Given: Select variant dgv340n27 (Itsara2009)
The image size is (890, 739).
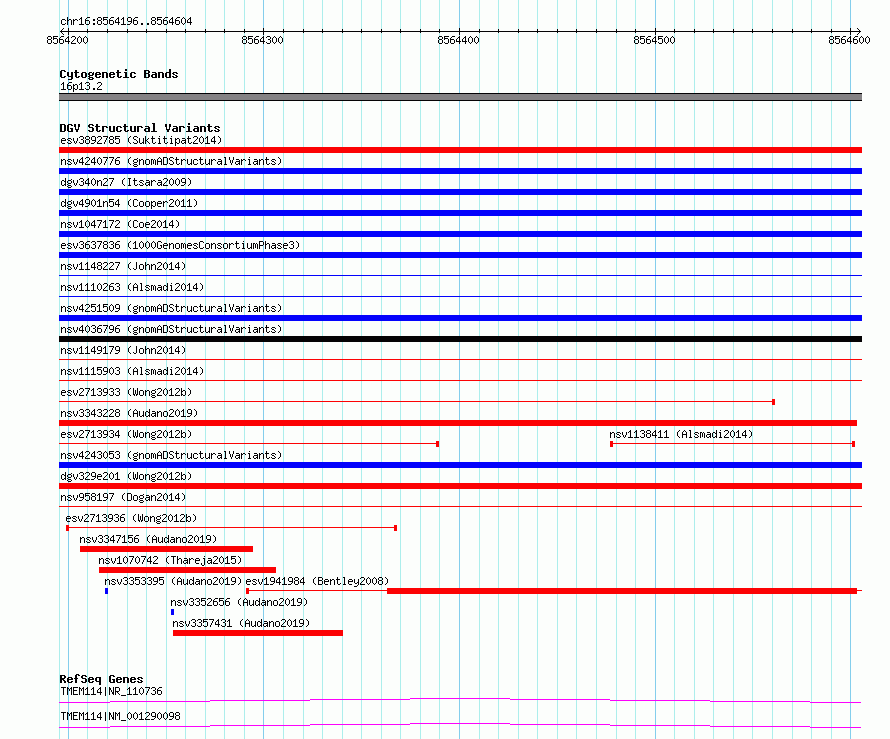Looking at the screenshot, I should click(x=126, y=182).
